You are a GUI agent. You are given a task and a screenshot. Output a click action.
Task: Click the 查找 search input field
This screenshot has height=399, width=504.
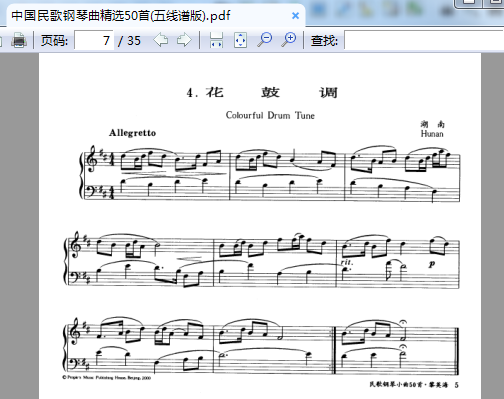(424, 40)
